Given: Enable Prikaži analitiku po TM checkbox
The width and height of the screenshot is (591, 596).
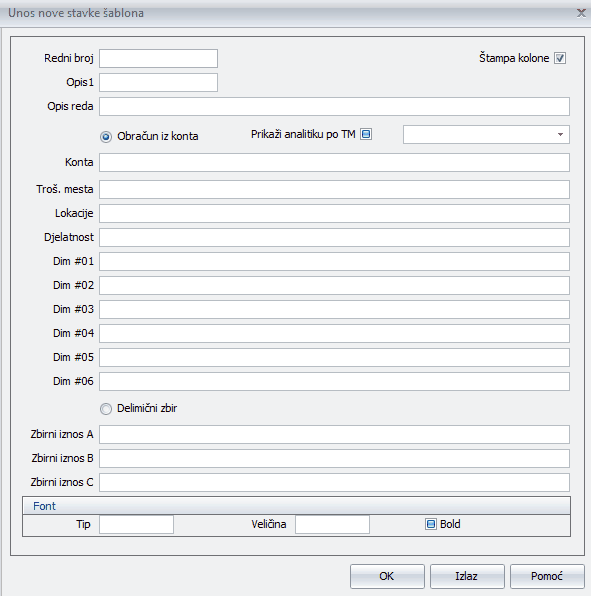Looking at the screenshot, I should [x=366, y=134].
